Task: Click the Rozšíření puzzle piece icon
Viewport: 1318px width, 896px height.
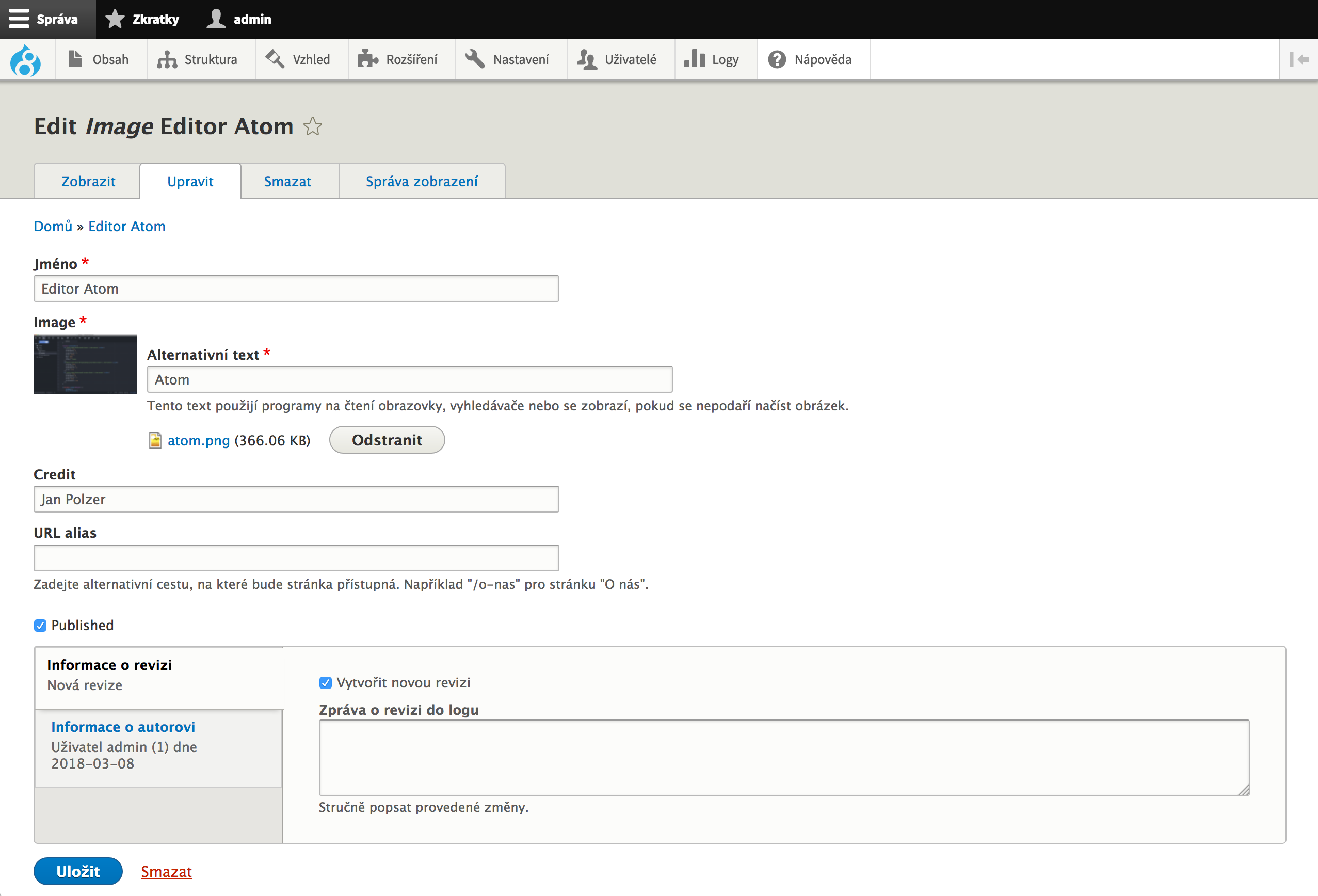Action: (368, 59)
